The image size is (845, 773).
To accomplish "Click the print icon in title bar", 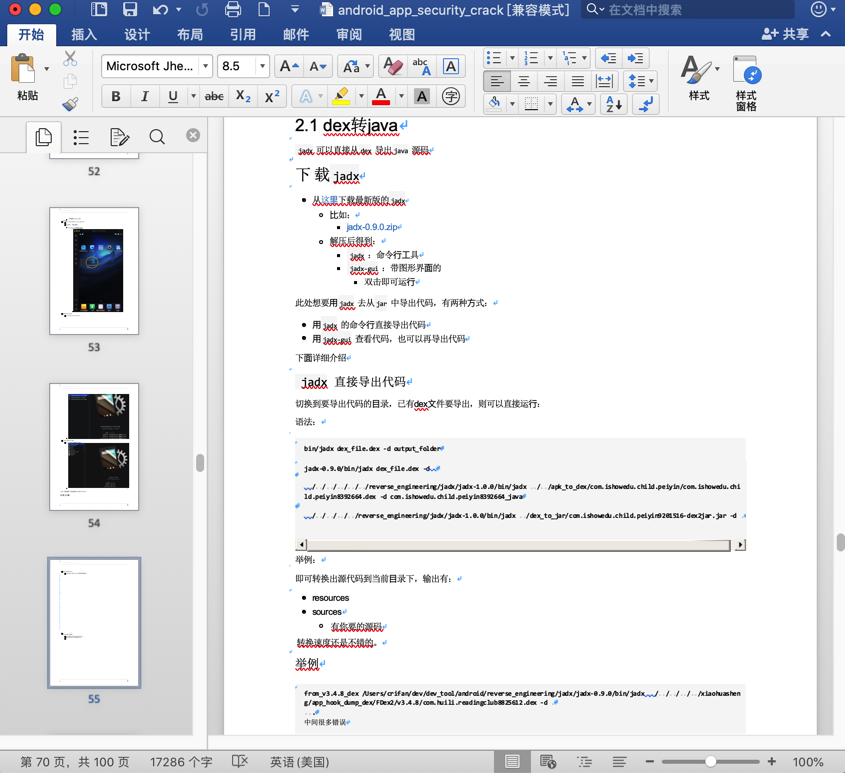I will 232,10.
